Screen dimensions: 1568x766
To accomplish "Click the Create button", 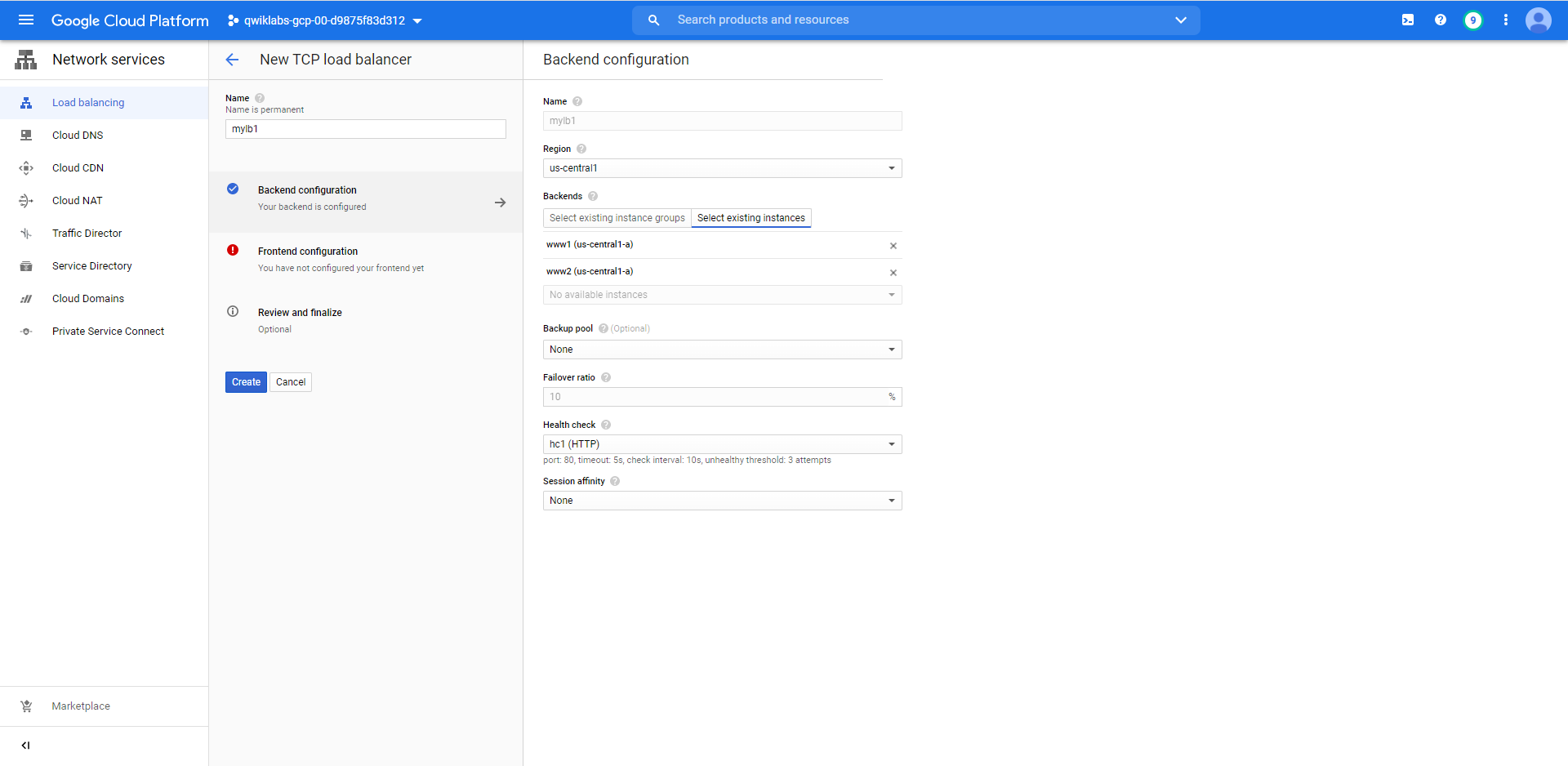I will [246, 382].
